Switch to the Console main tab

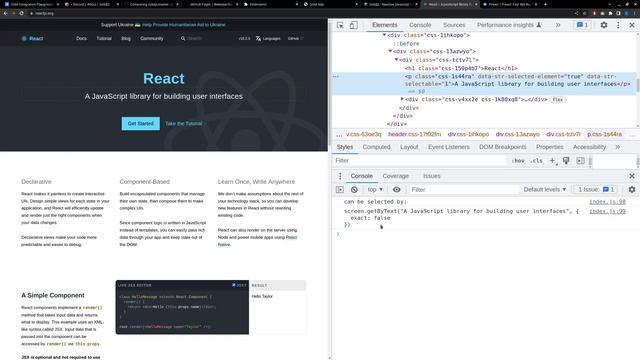(x=420, y=25)
